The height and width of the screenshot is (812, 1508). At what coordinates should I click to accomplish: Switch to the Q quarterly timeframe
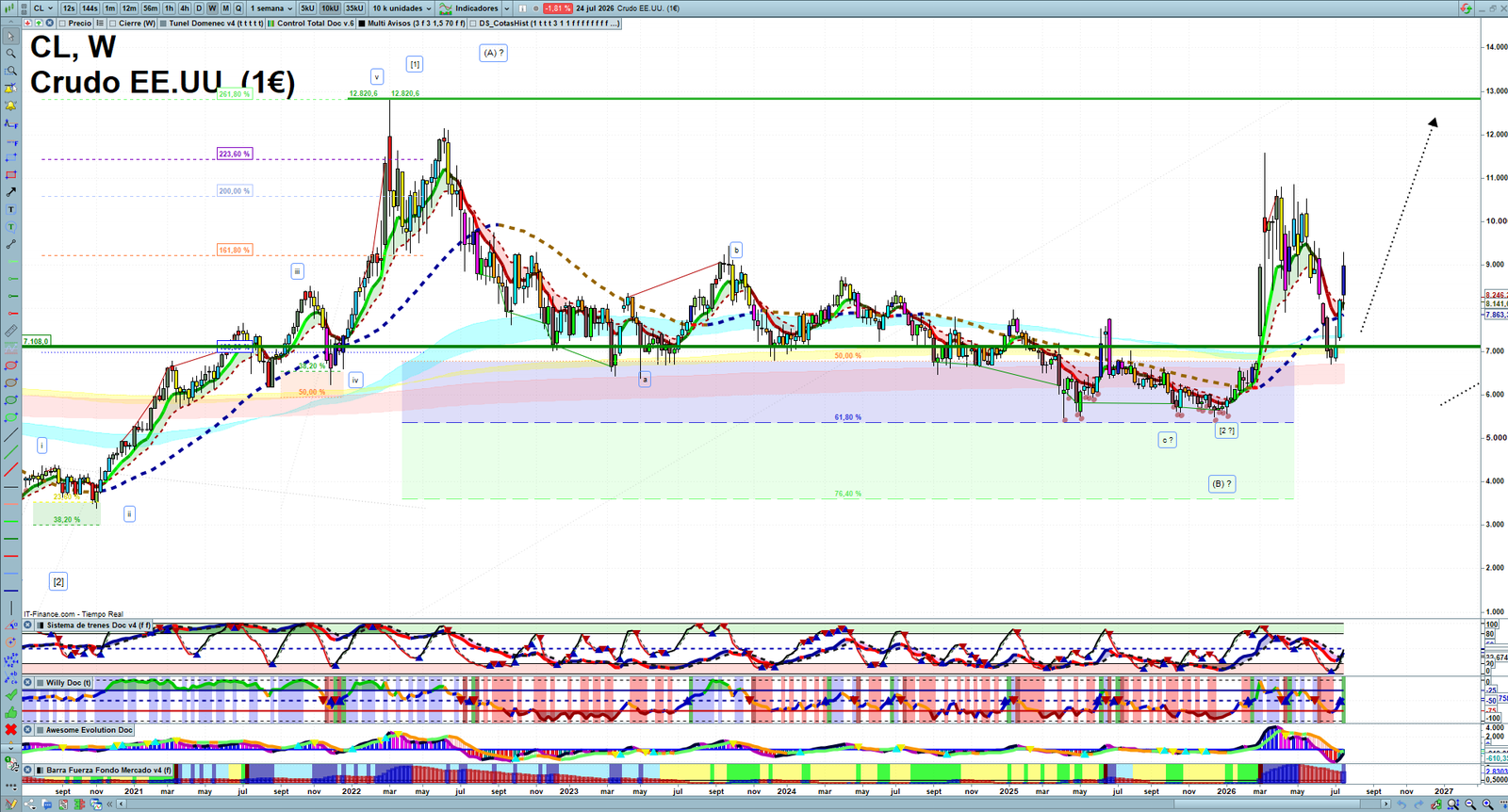pyautogui.click(x=238, y=8)
